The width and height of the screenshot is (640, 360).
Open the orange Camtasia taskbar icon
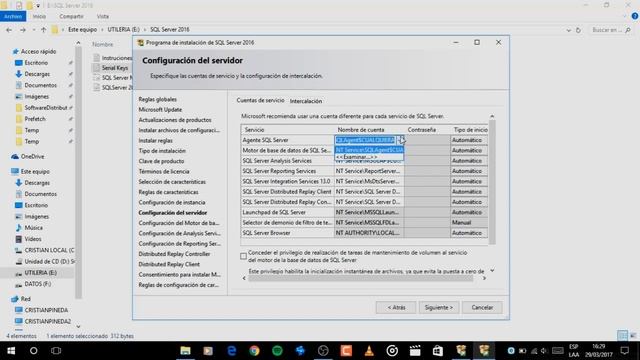pyautogui.click(x=346, y=351)
